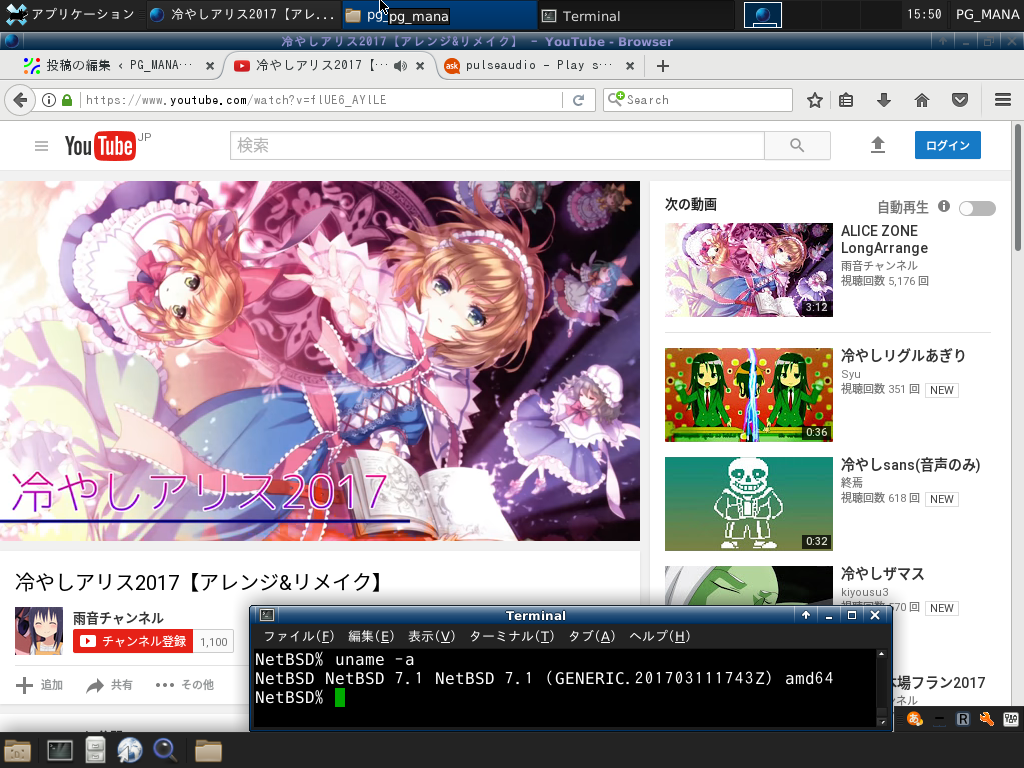View site info via the circled i icon

49,100
